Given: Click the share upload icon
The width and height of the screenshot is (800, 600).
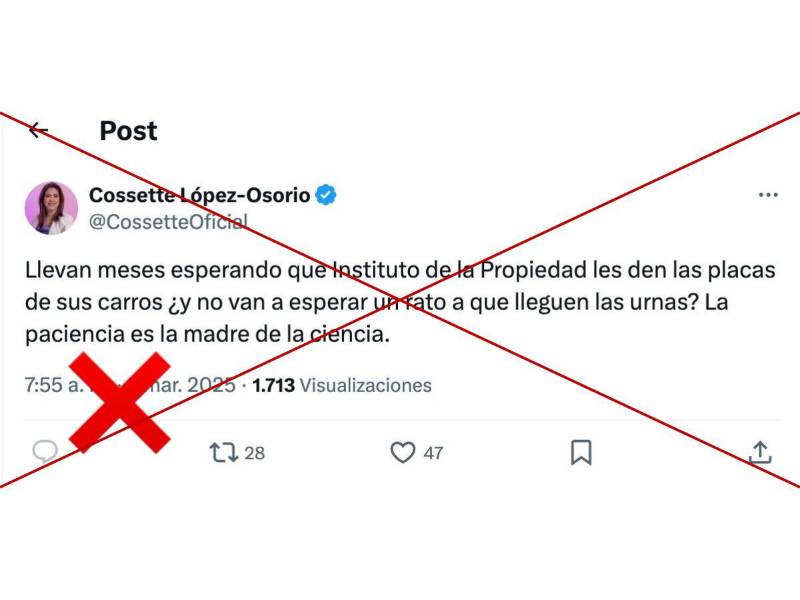Looking at the screenshot, I should click(760, 453).
